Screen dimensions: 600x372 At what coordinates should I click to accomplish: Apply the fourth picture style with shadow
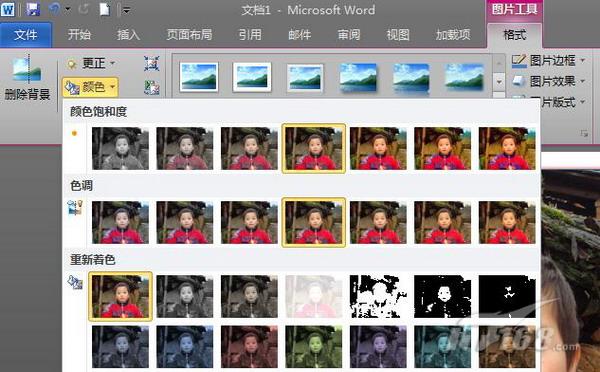click(358, 78)
